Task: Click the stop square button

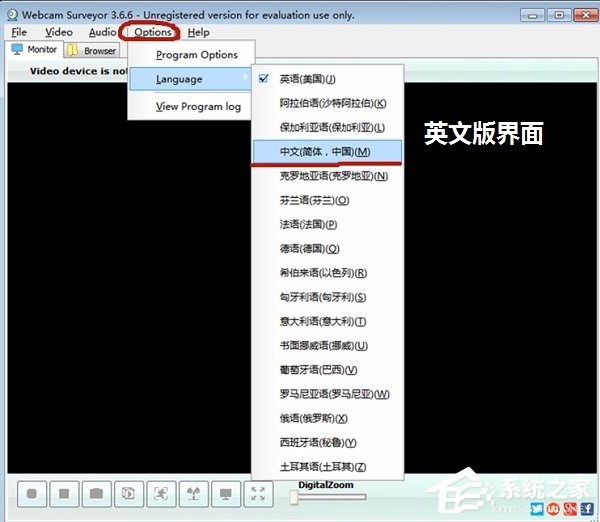Action: click(x=64, y=494)
